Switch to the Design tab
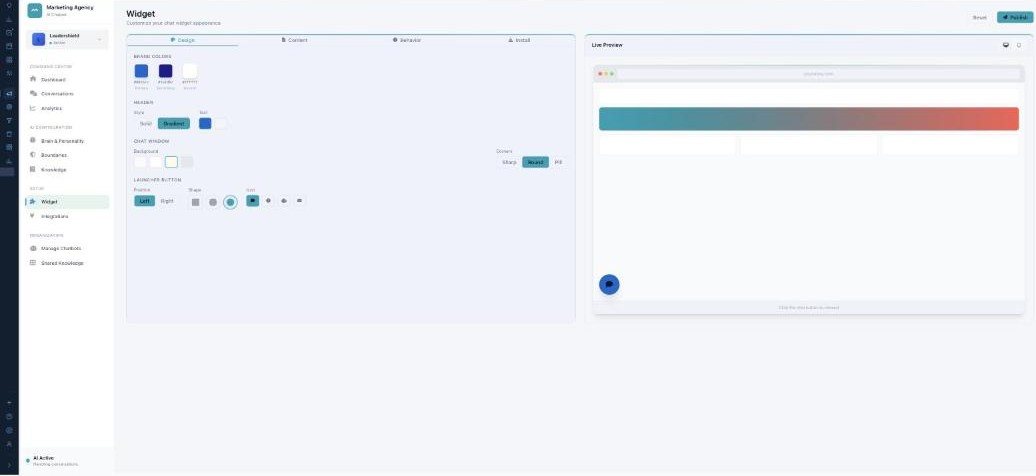1036x476 pixels. (x=182, y=40)
